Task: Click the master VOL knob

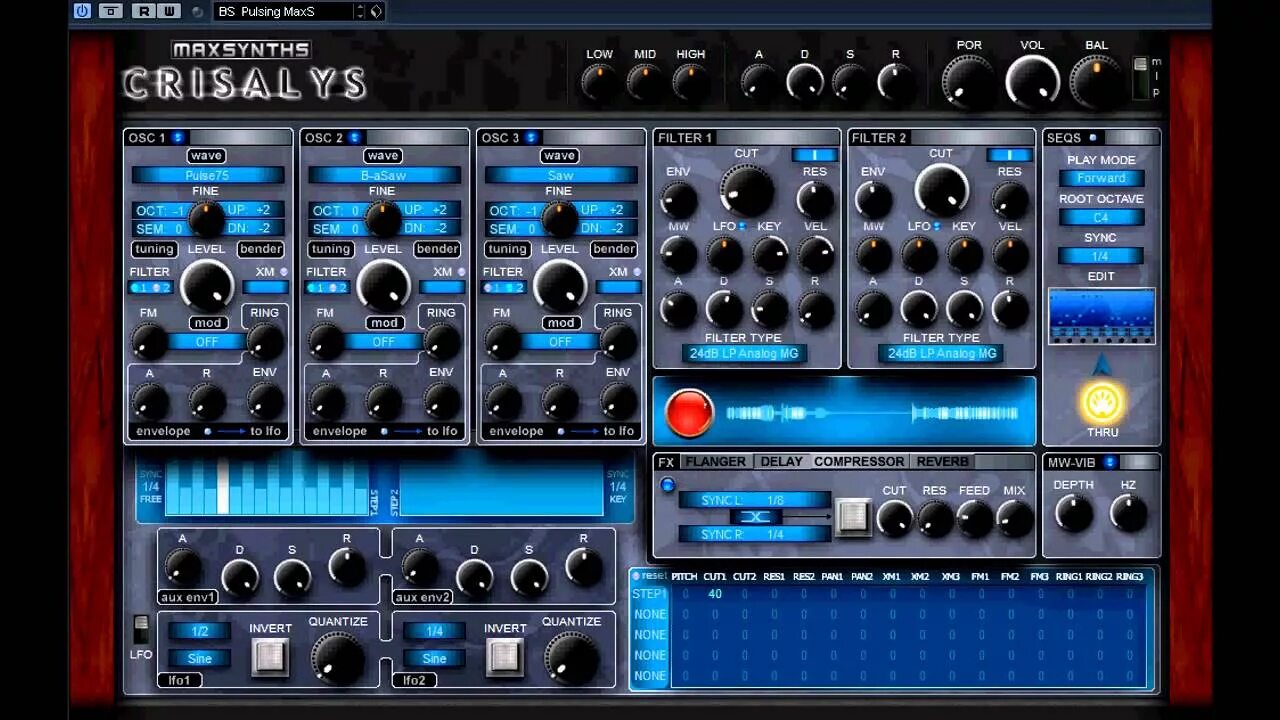Action: (1032, 82)
